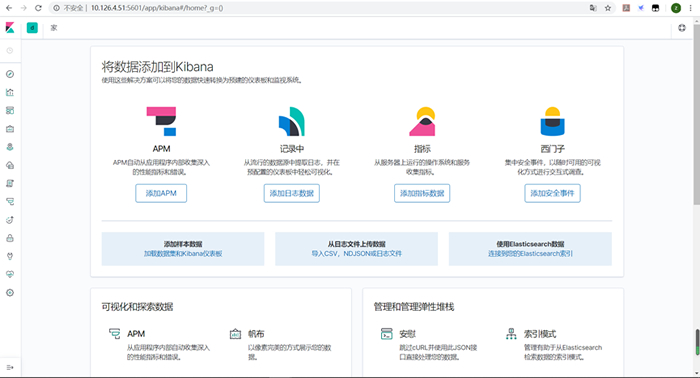Open Logs via the document sidebar icon
This screenshot has height=378, width=700.
[10, 183]
